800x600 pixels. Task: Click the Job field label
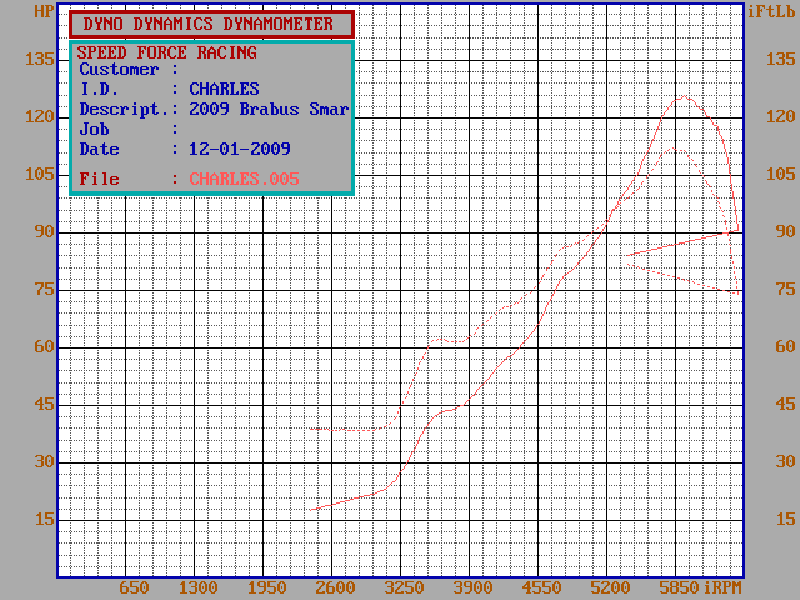coord(94,129)
